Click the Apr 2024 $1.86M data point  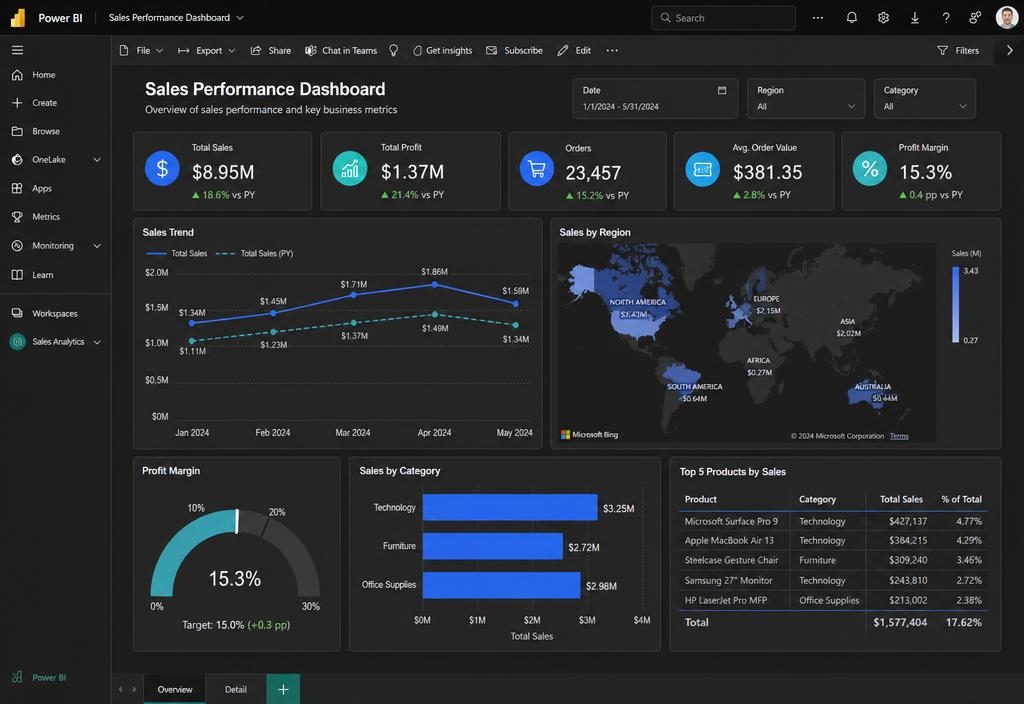pyautogui.click(x=434, y=285)
